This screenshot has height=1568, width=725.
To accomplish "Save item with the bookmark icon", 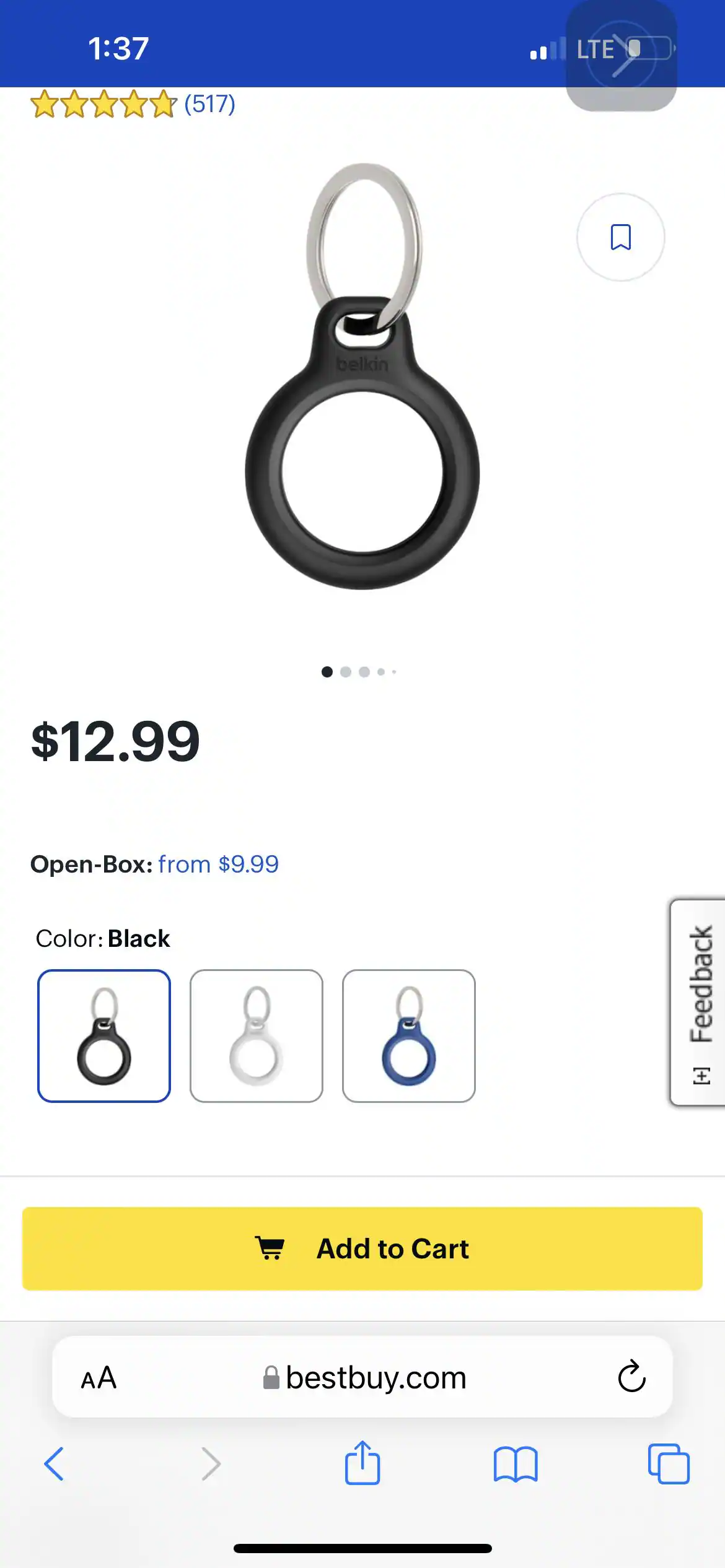I will 620,237.
